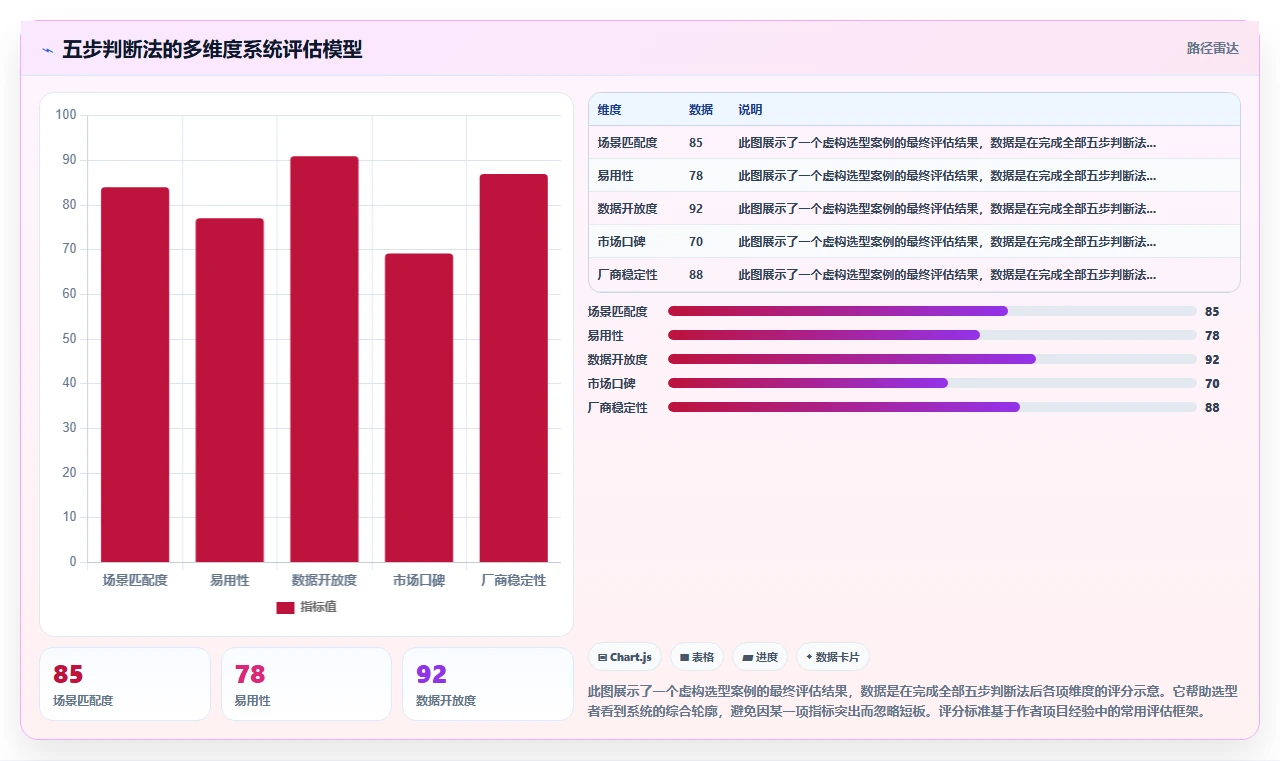Click the 易用性 bar in the chart
Viewport: 1280px width, 761px height.
pos(230,390)
